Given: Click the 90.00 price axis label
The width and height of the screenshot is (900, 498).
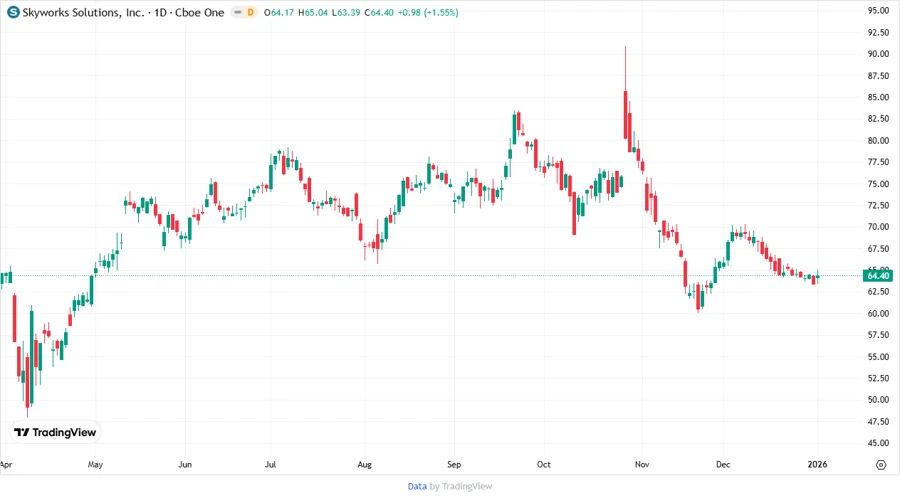Looking at the screenshot, I should [878, 54].
